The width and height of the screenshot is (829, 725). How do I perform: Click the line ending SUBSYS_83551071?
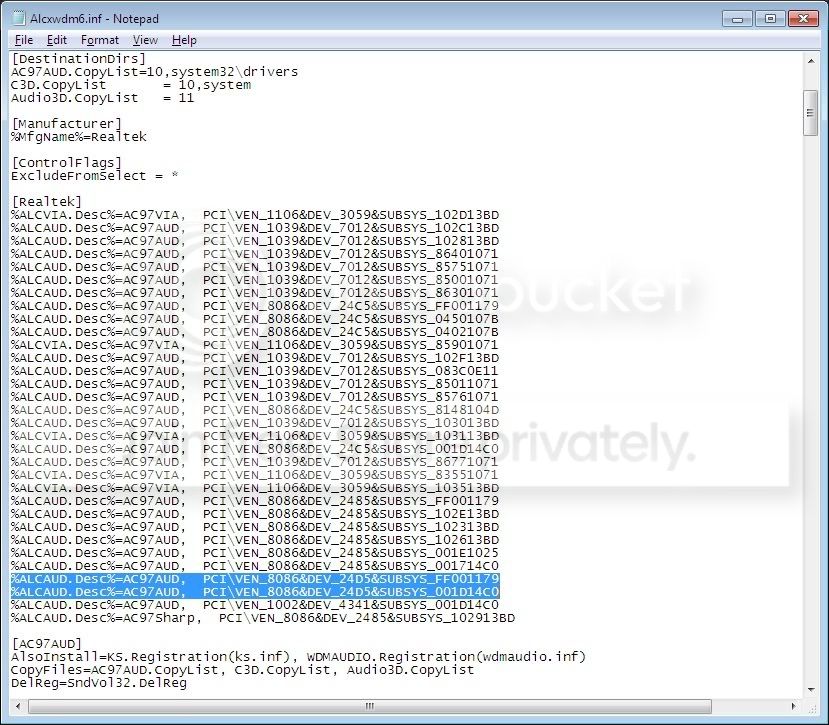(255, 475)
